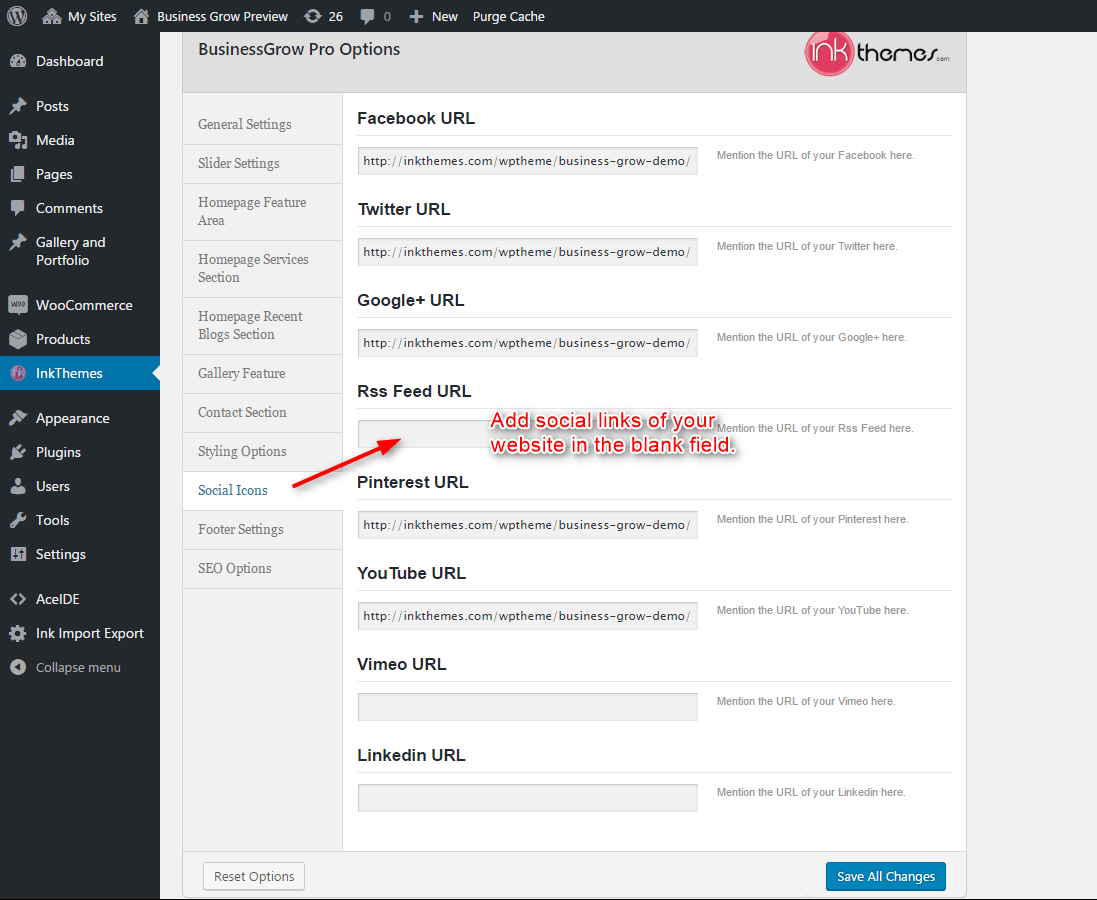Click Purge Cache in admin bar

point(509,16)
